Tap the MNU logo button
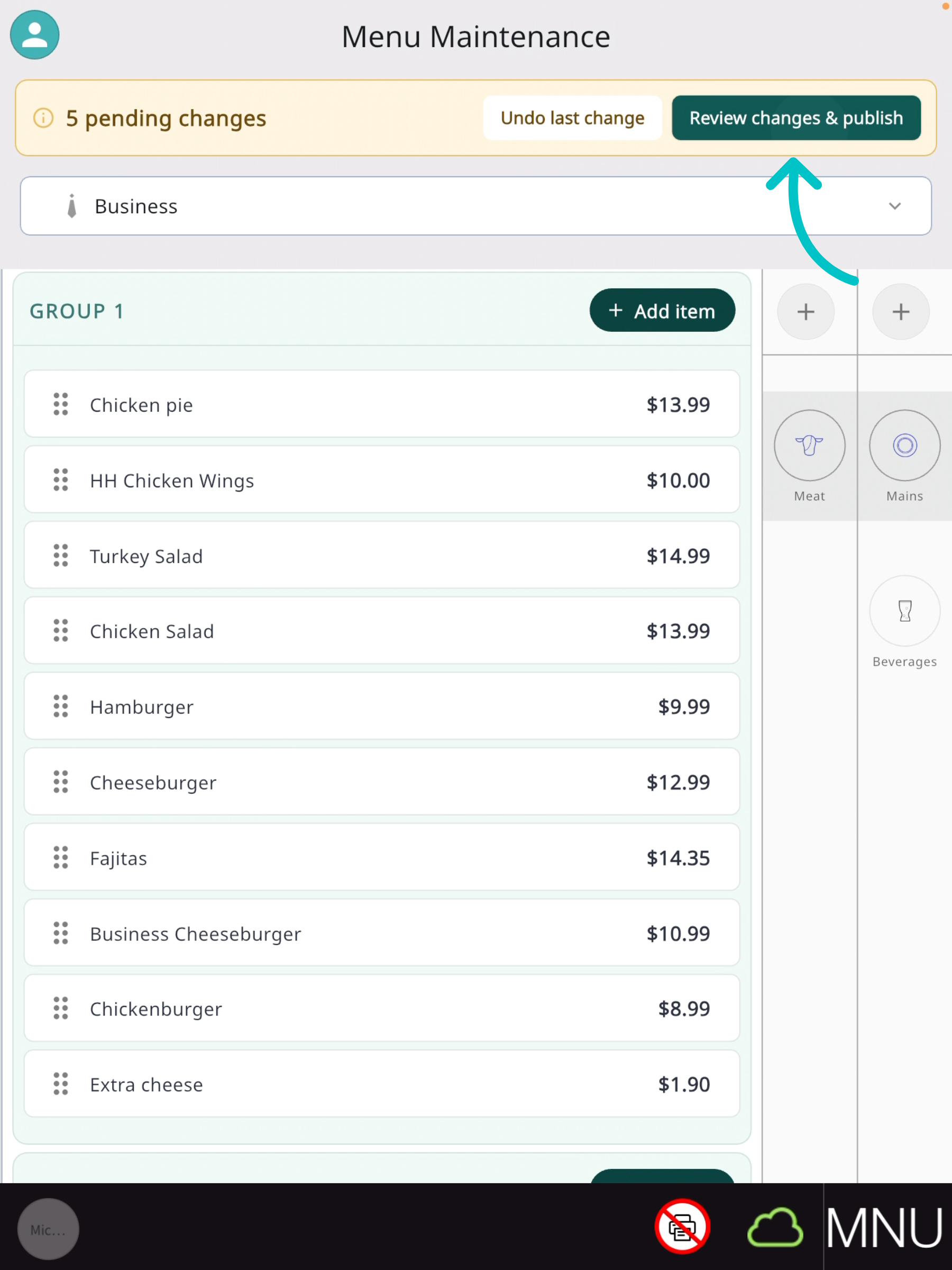 pyautogui.click(x=884, y=1228)
